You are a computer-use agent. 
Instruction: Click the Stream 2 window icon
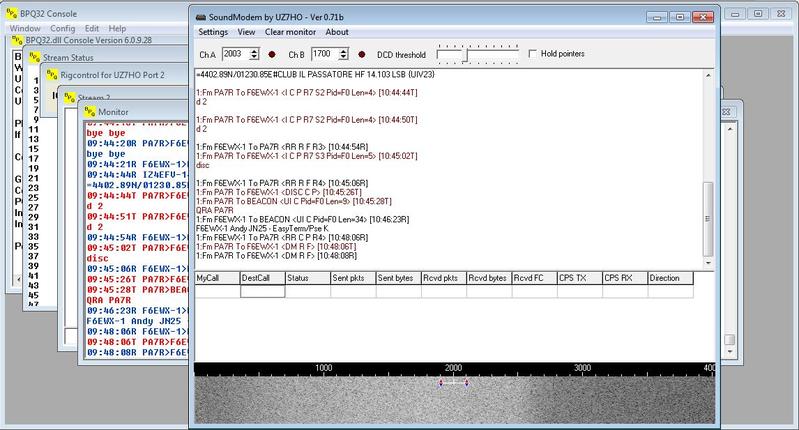69,97
